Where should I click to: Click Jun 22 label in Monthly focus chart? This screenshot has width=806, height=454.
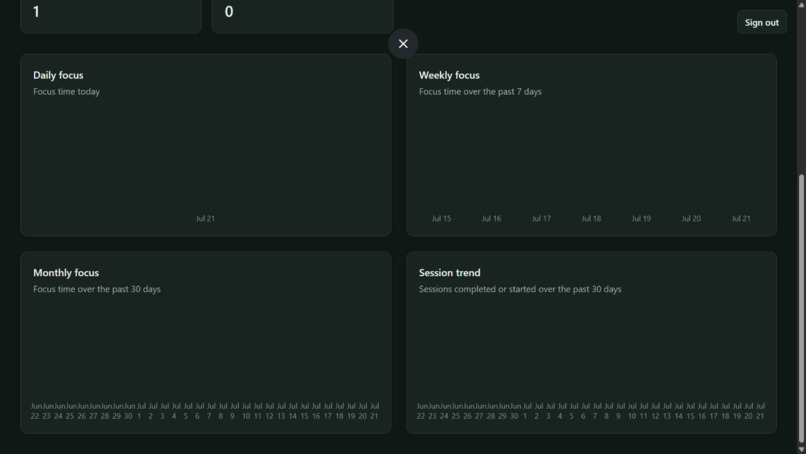[35, 411]
